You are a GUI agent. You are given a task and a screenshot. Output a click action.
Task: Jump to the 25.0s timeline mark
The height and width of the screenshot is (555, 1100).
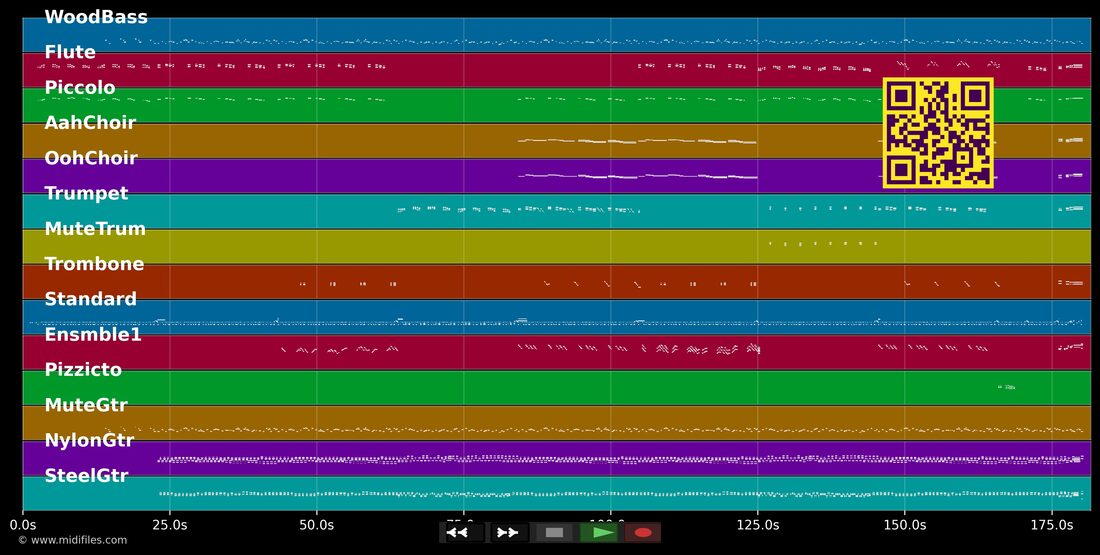[x=170, y=525]
